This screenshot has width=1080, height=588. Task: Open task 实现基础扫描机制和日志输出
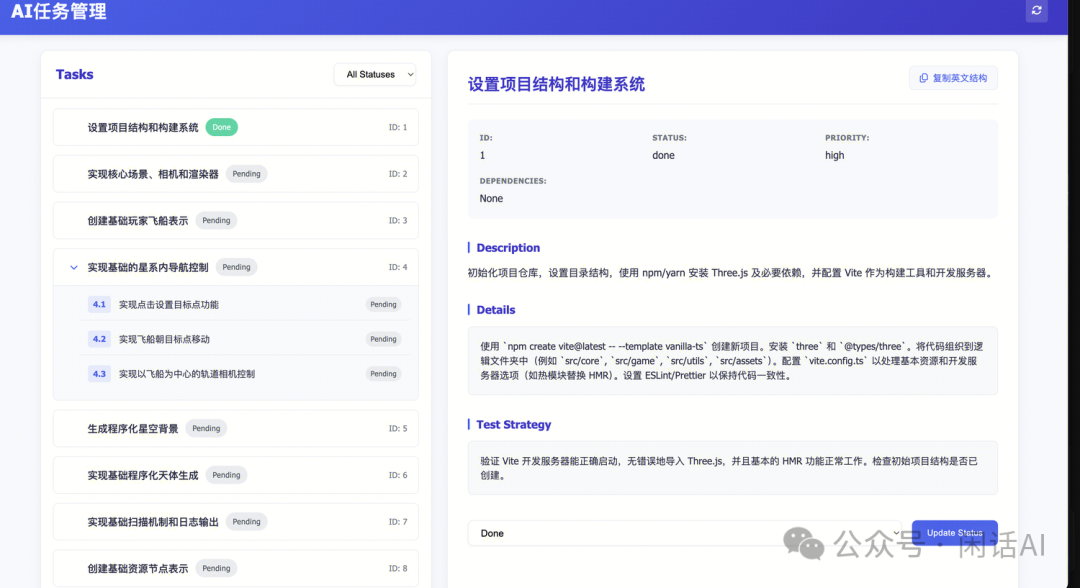pos(153,522)
